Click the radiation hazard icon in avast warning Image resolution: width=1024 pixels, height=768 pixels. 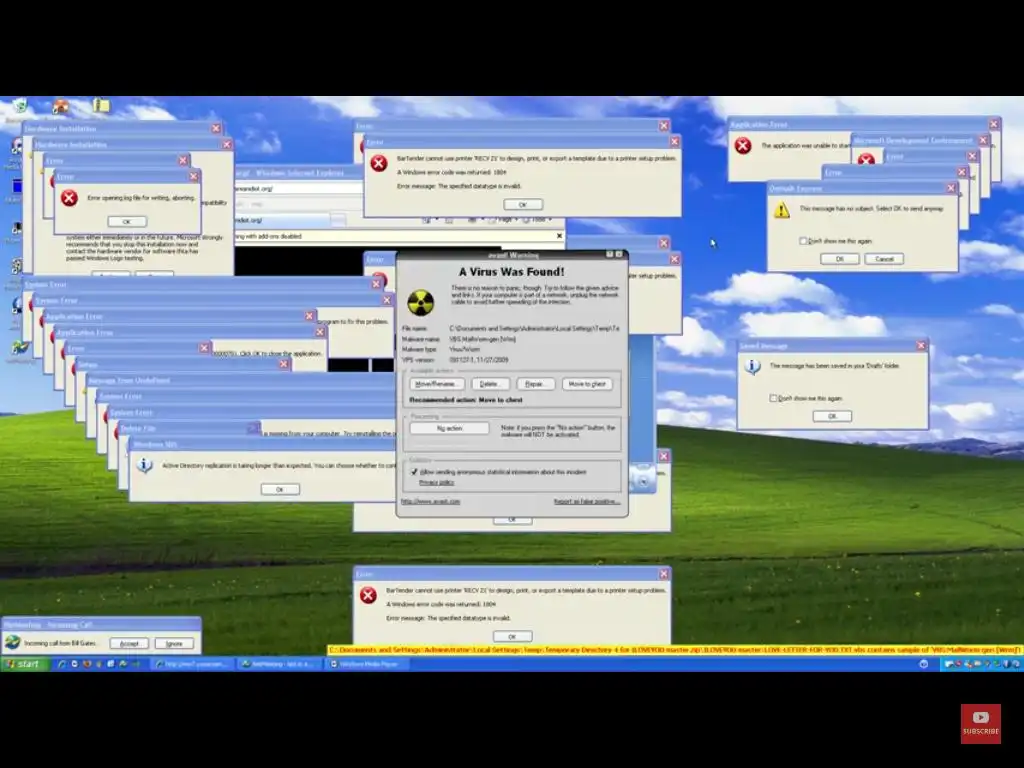[x=421, y=302]
